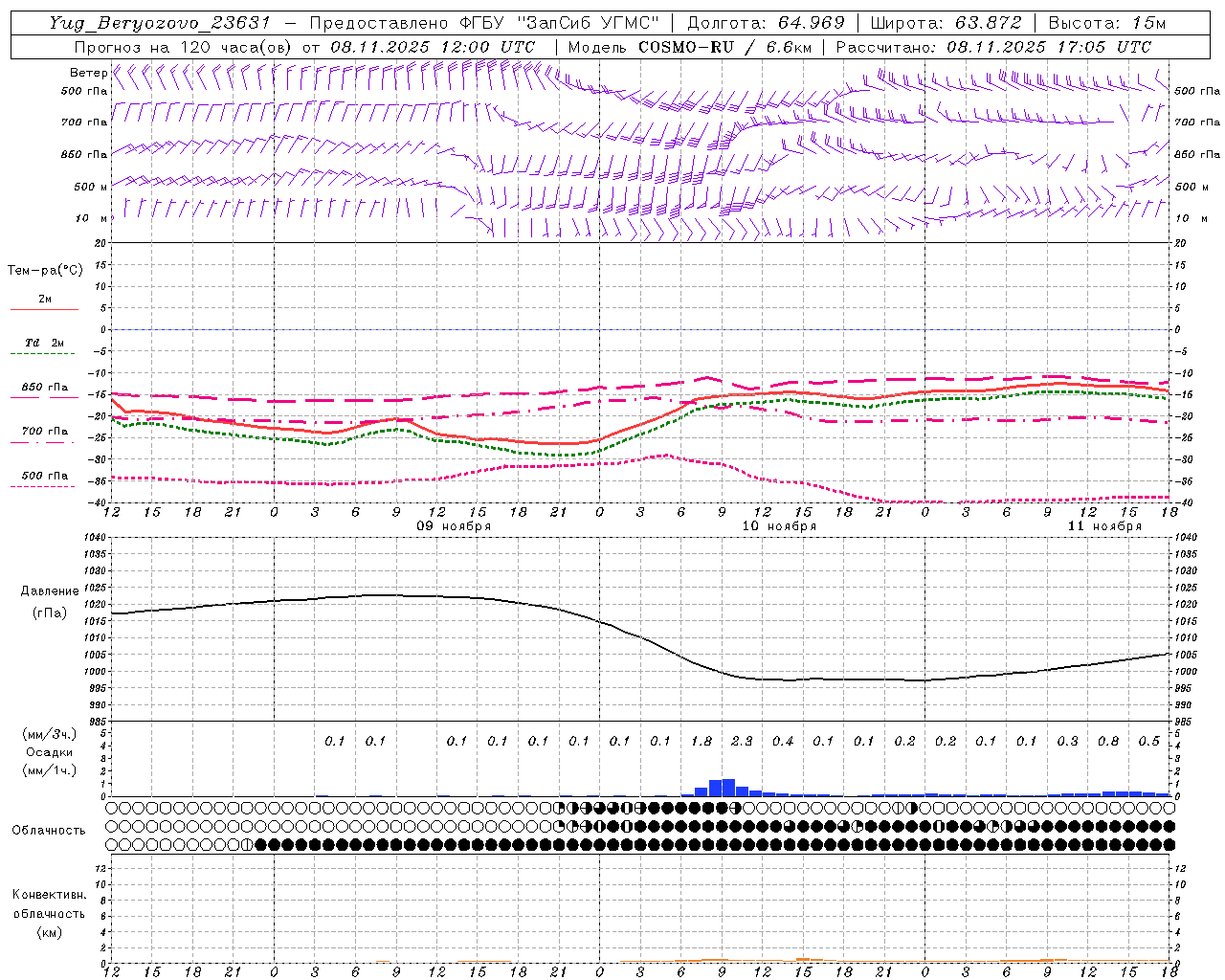
Task: Click the 'Давление' pressure panel label
Action: [50, 591]
